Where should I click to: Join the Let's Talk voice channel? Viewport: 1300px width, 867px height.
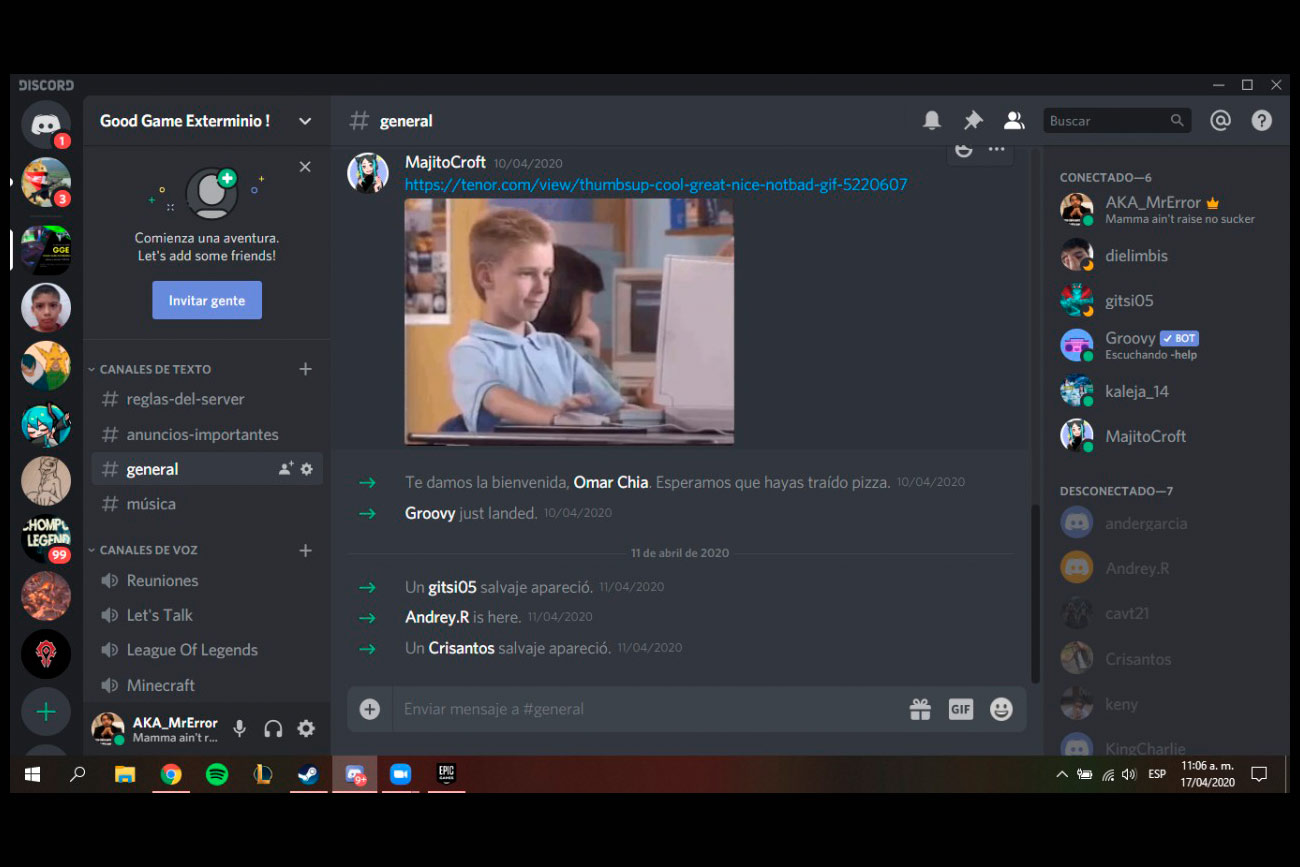tap(207, 615)
